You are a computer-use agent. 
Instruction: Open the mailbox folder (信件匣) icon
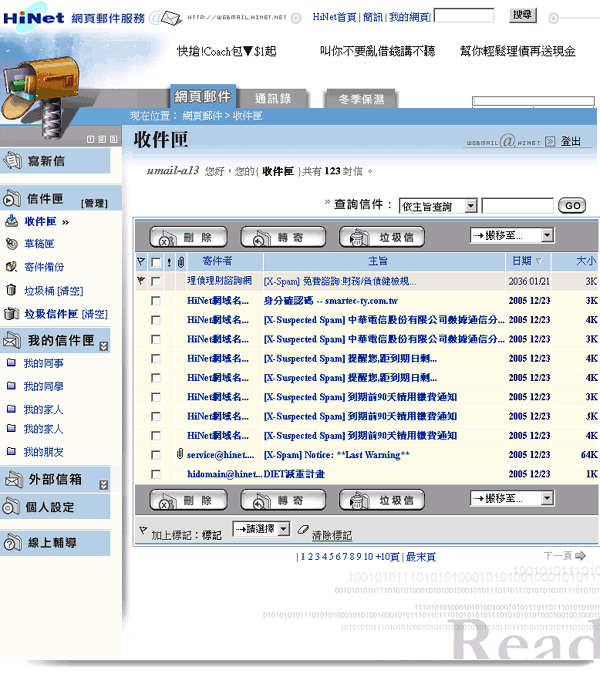(x=12, y=199)
